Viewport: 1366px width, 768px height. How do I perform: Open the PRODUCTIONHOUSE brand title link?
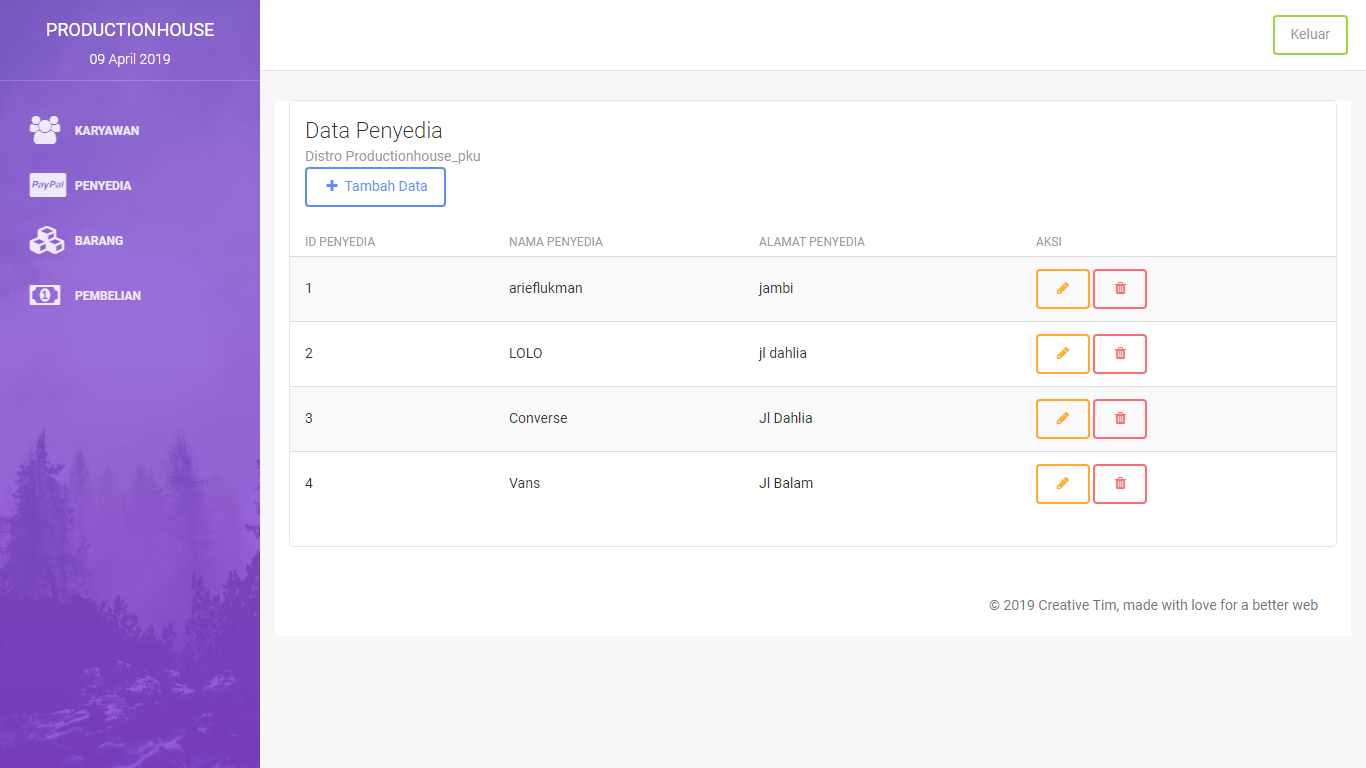(130, 30)
